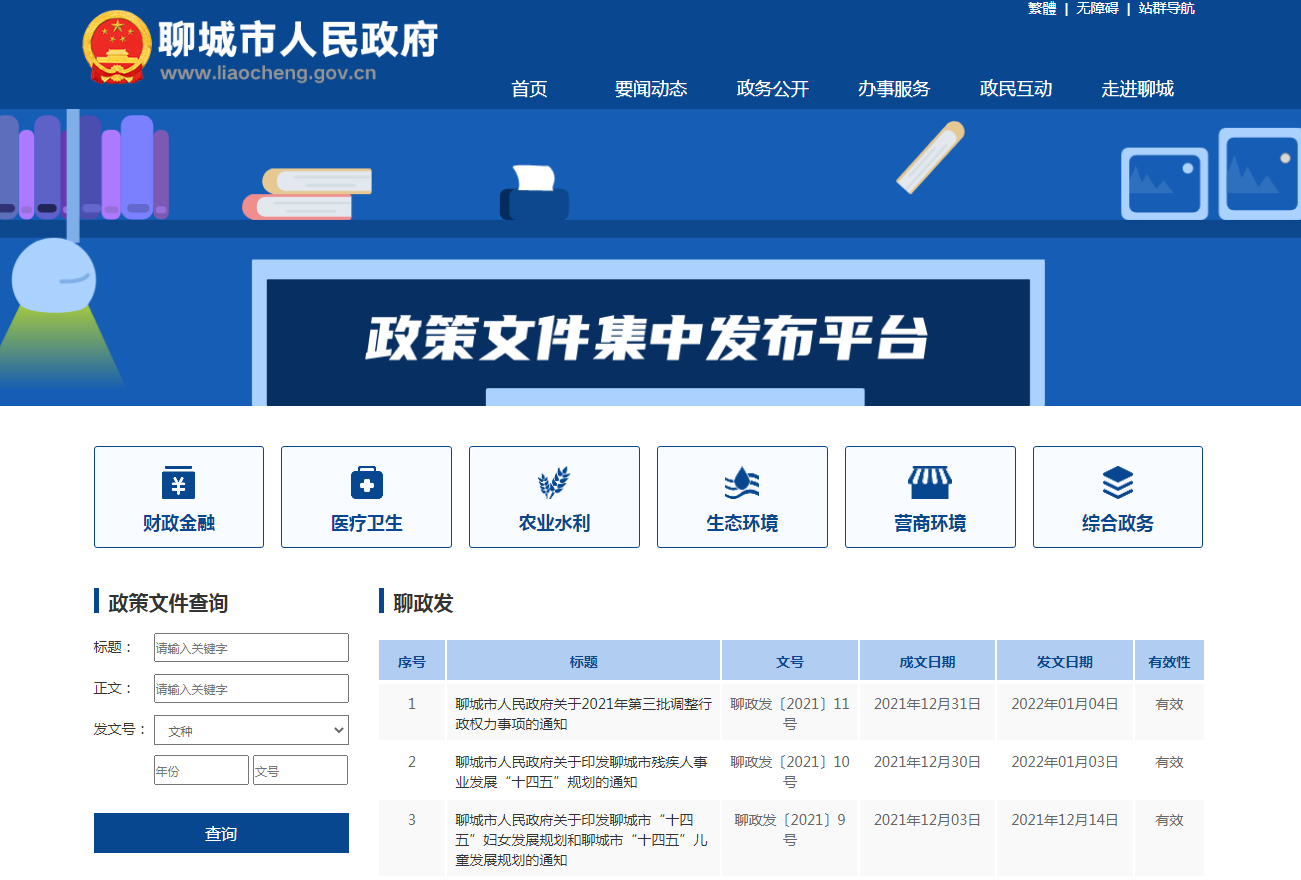The height and width of the screenshot is (880, 1301).
Task: Enable 无障碍 accessibility mode
Action: click(x=1096, y=11)
